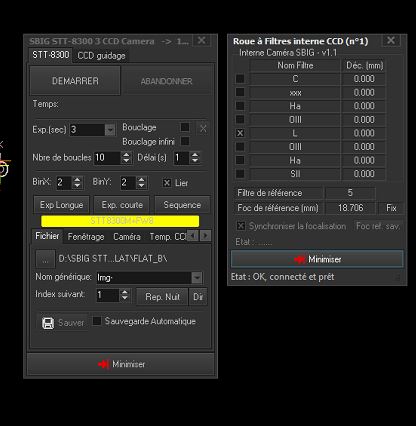Click the Foc de référence value 18.706

point(350,208)
